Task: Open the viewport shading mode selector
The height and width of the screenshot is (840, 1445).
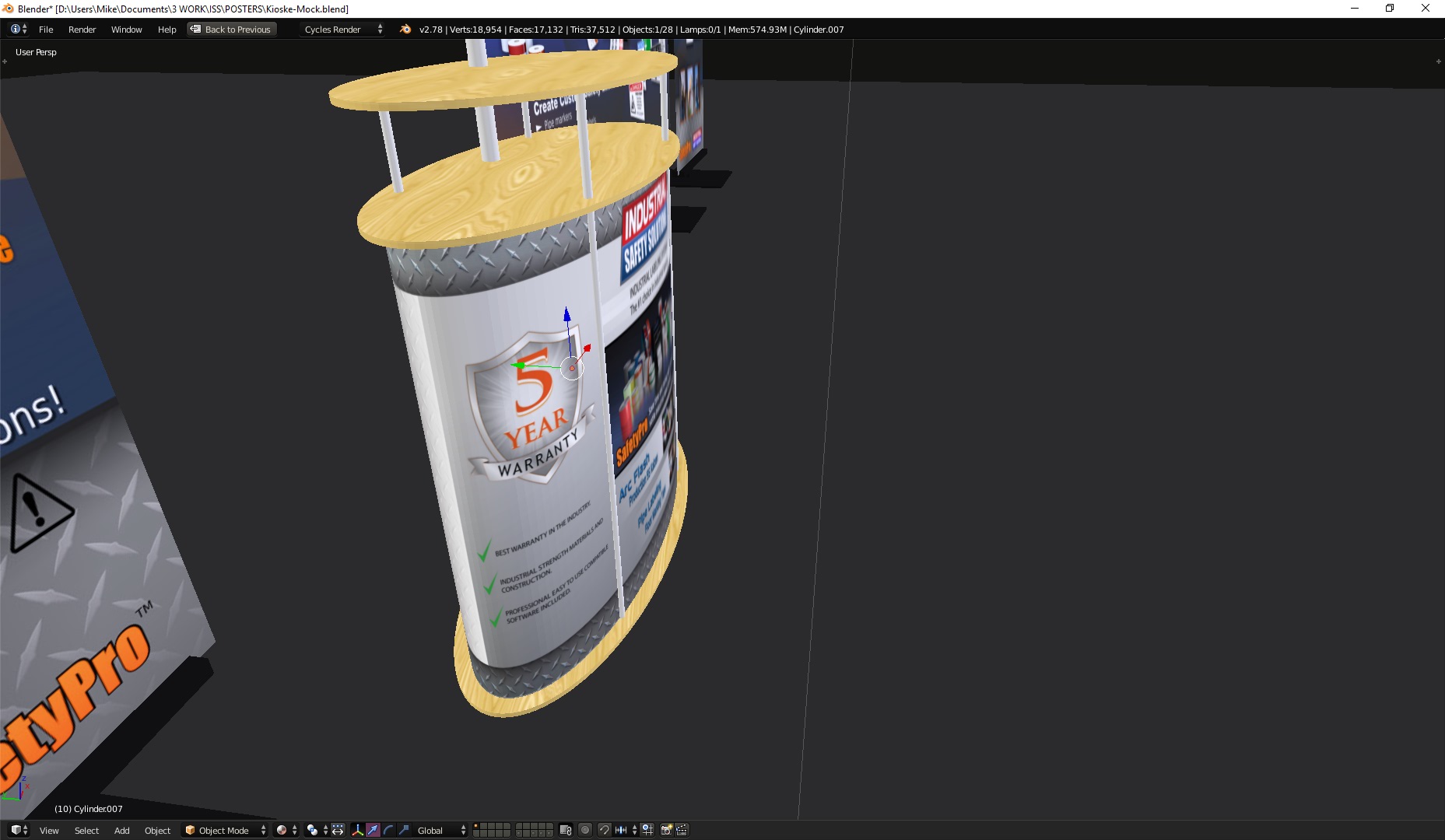Action: pyautogui.click(x=286, y=831)
